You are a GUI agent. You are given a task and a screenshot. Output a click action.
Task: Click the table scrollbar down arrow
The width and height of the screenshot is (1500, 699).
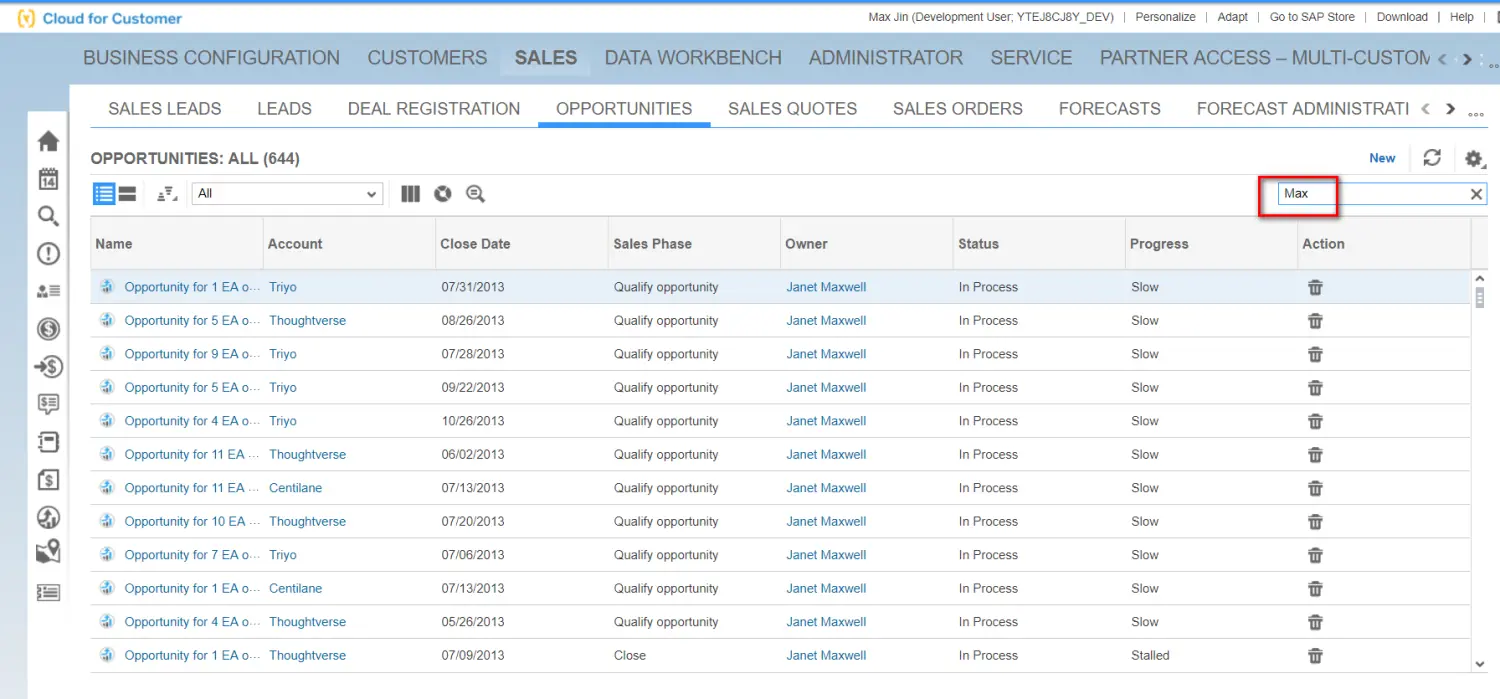click(1480, 664)
